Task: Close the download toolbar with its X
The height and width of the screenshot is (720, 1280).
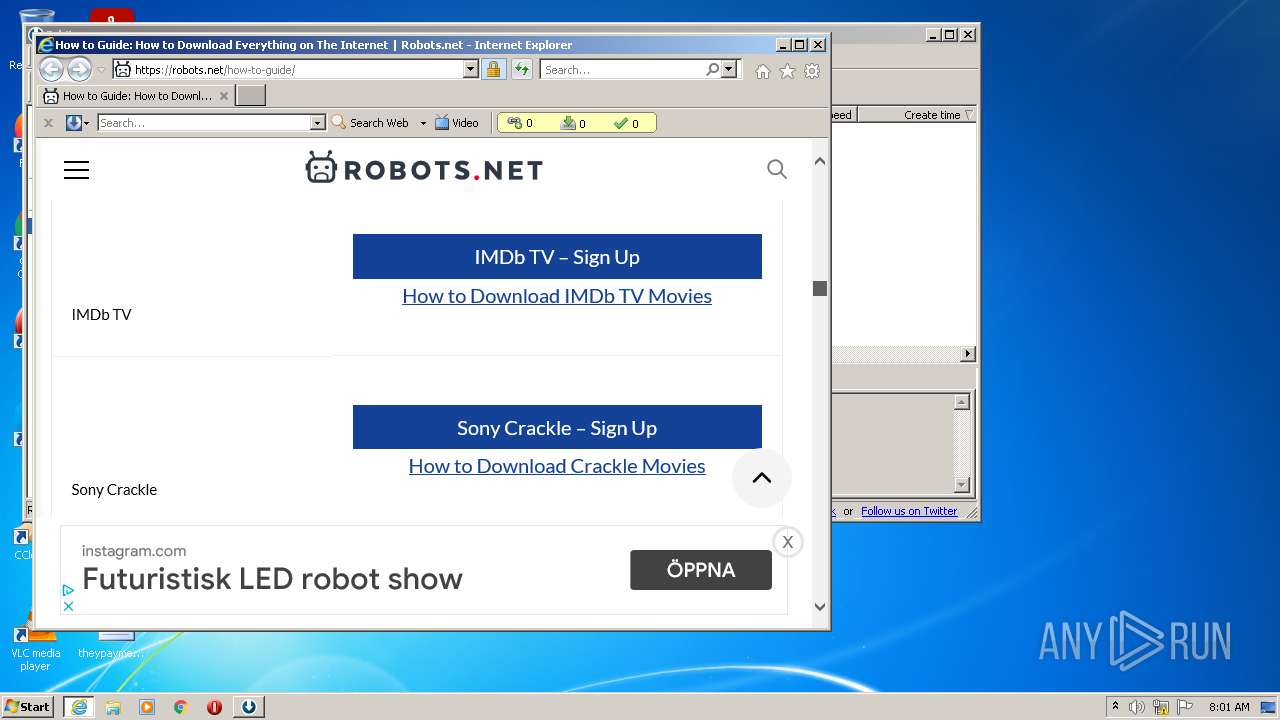Action: (48, 123)
